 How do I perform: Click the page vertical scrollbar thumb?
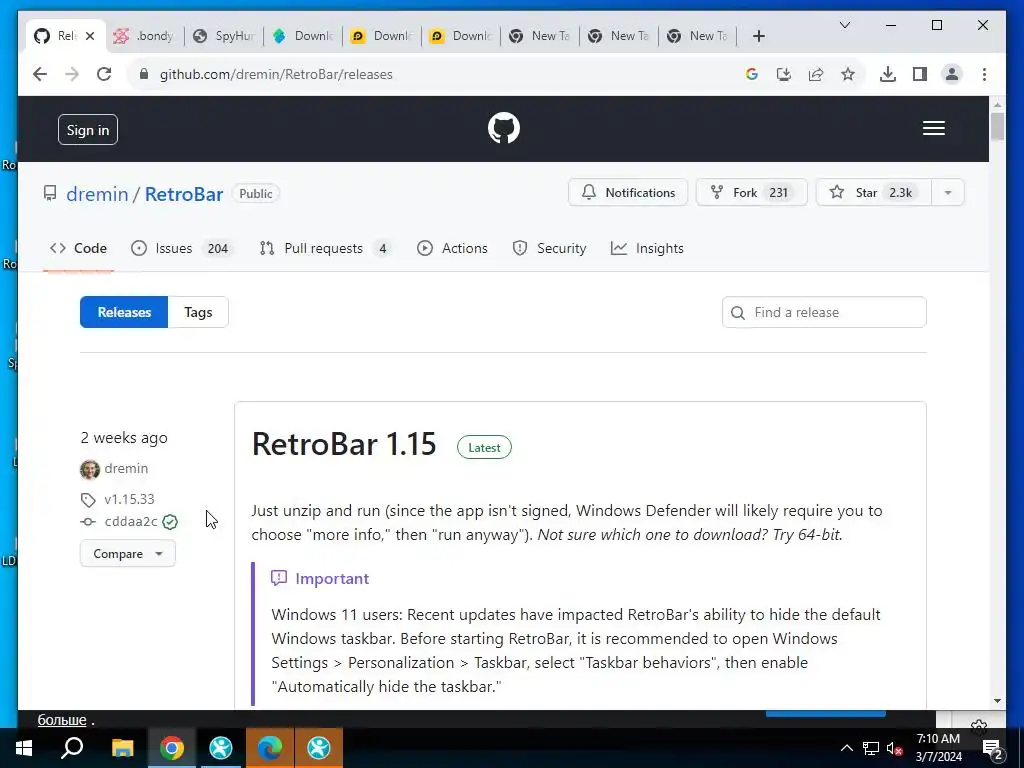click(x=997, y=125)
